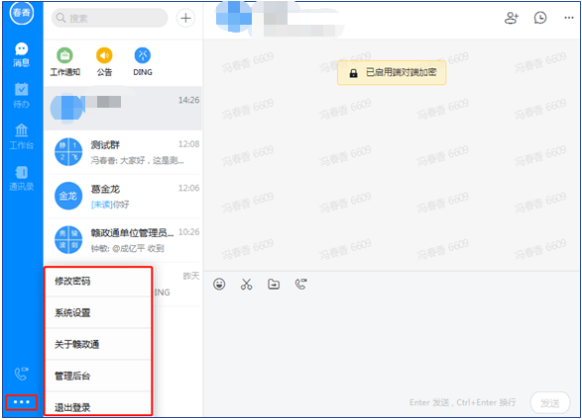Click the phone call icon in sidebar
This screenshot has width=582, height=420.
(22, 374)
